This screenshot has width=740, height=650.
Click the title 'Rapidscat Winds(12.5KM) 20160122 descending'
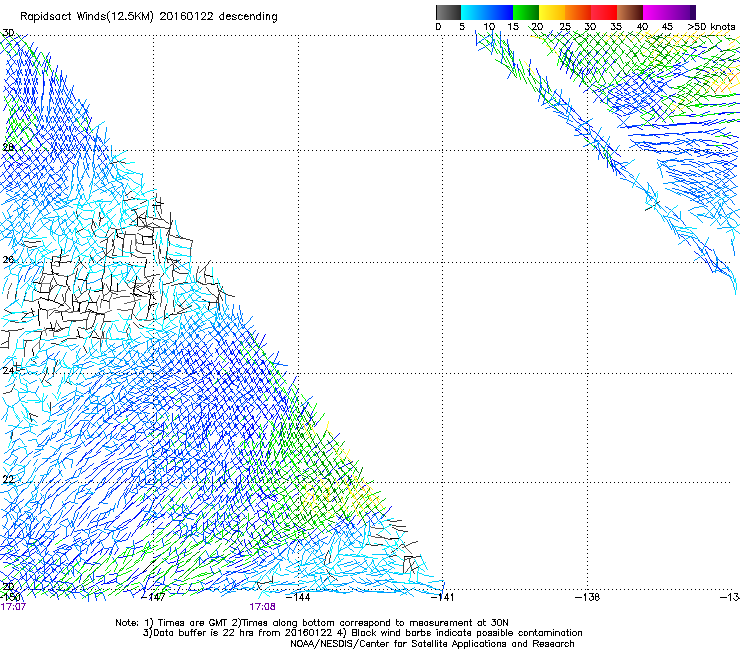[149, 17]
